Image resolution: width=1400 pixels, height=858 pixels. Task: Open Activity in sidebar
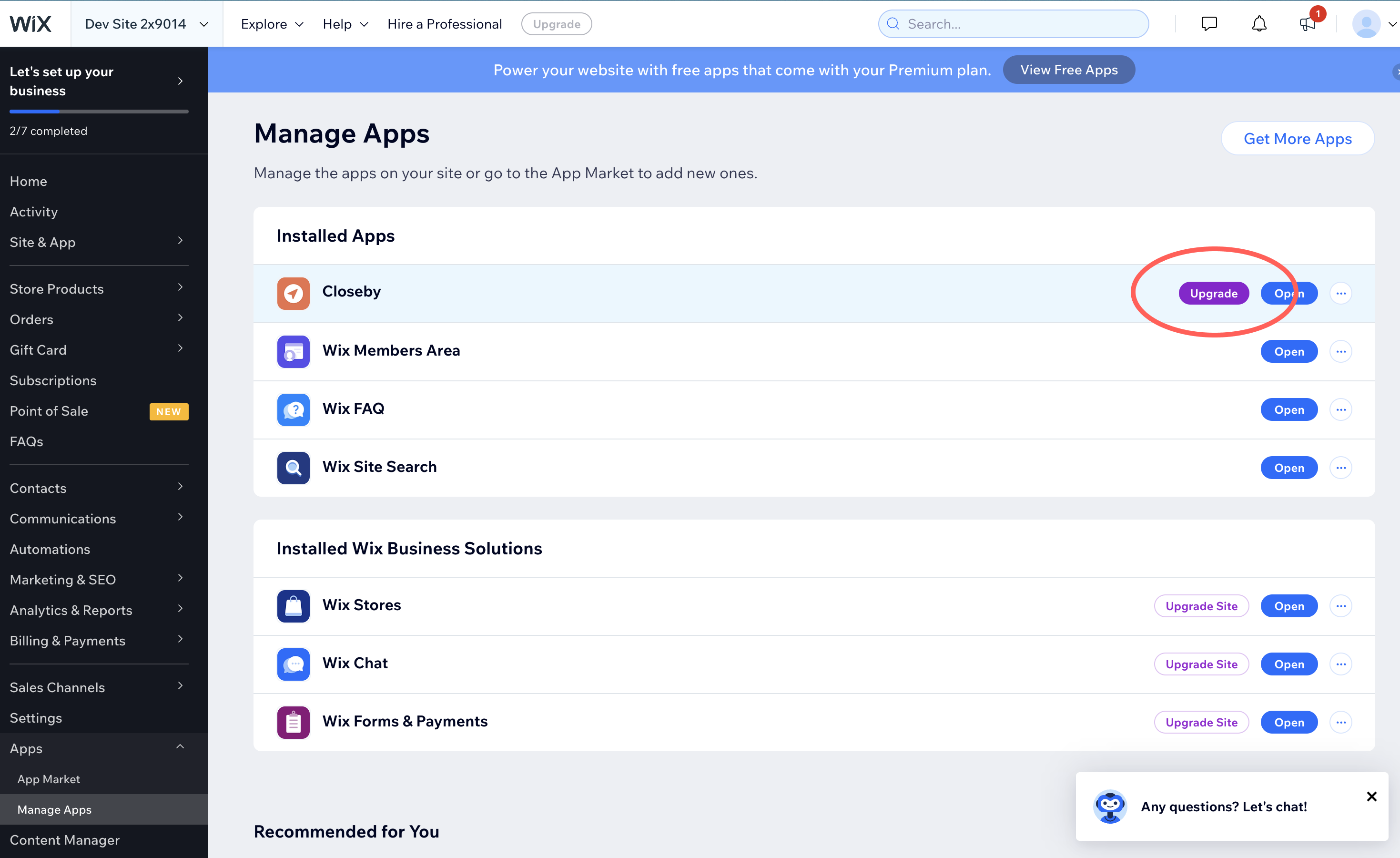[x=33, y=212]
